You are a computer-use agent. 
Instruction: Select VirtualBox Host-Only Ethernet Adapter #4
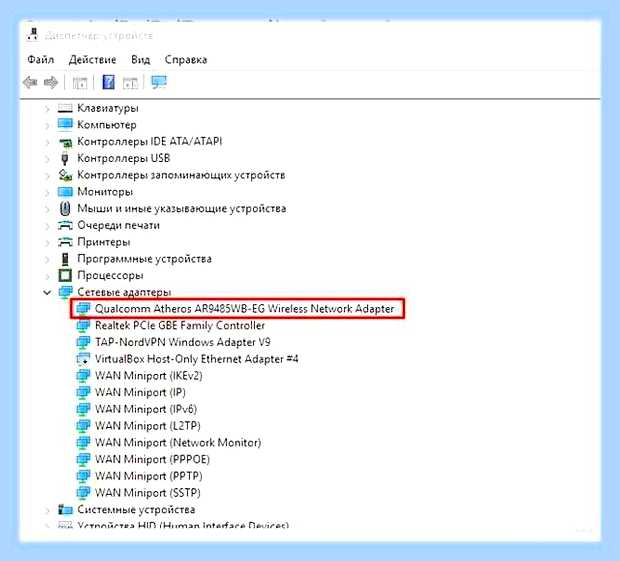(197, 359)
